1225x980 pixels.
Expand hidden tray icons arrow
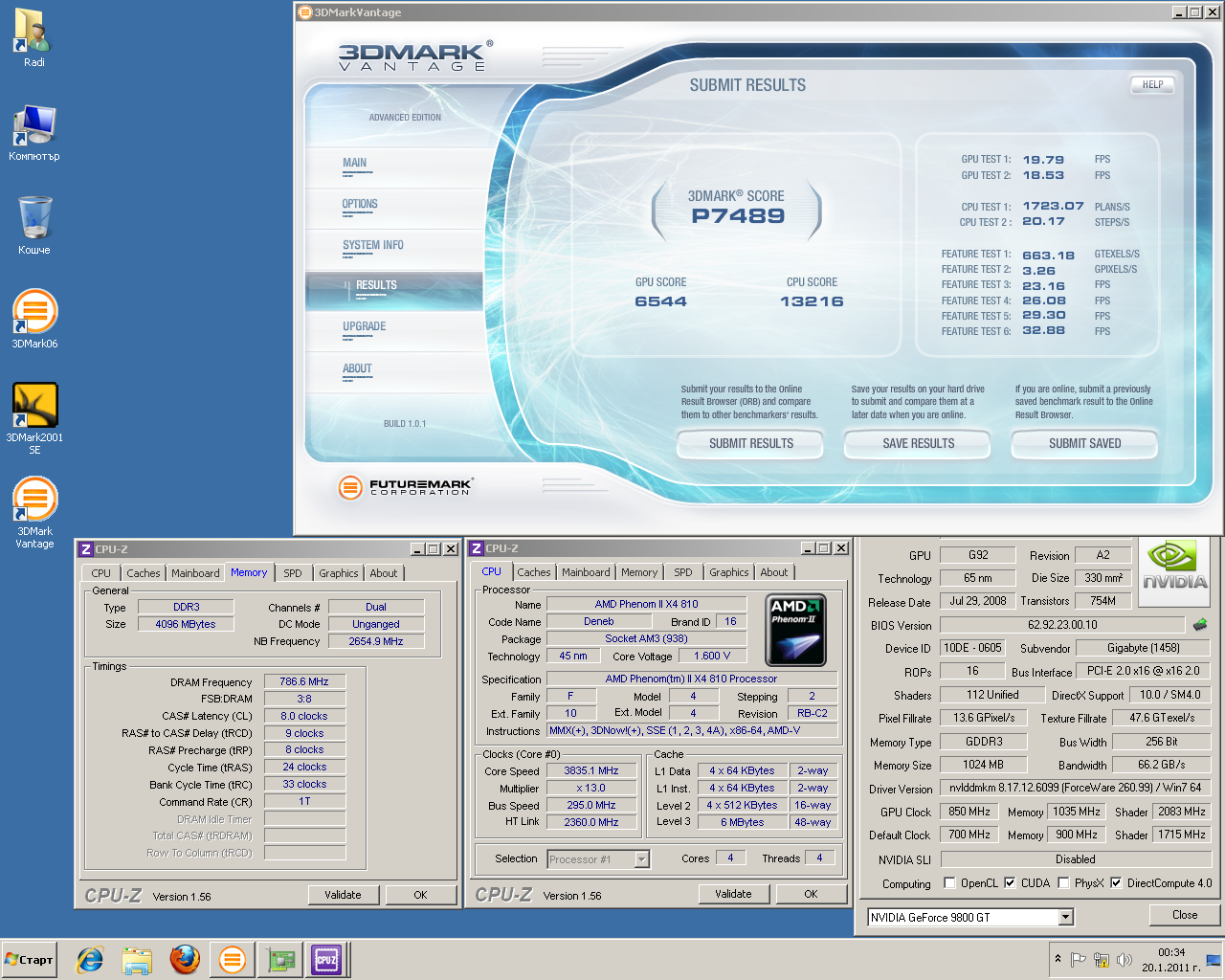pyautogui.click(x=1058, y=959)
